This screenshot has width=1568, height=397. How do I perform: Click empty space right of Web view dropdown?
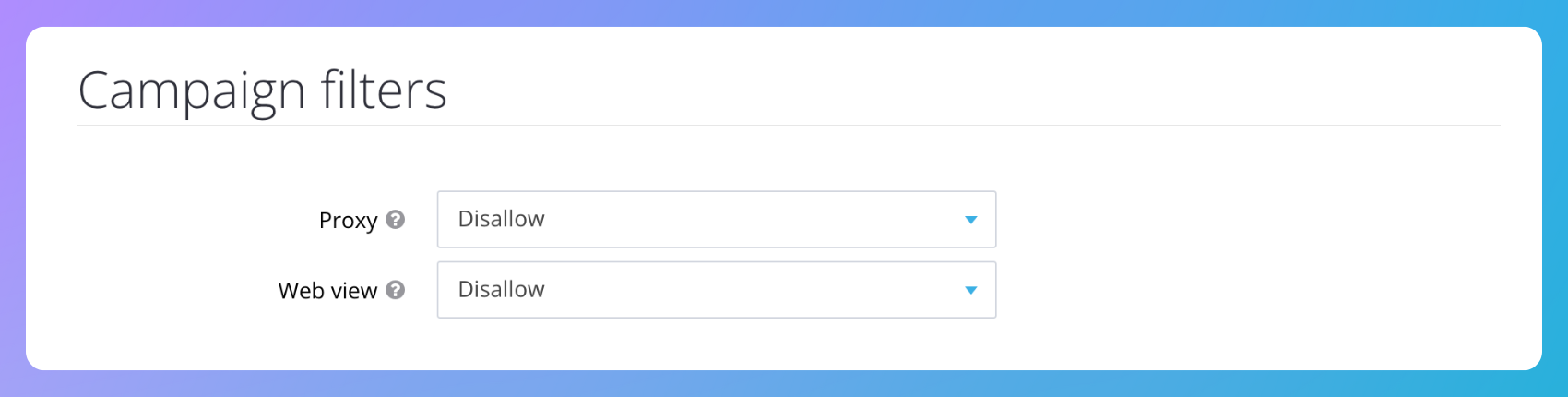coord(1245,290)
